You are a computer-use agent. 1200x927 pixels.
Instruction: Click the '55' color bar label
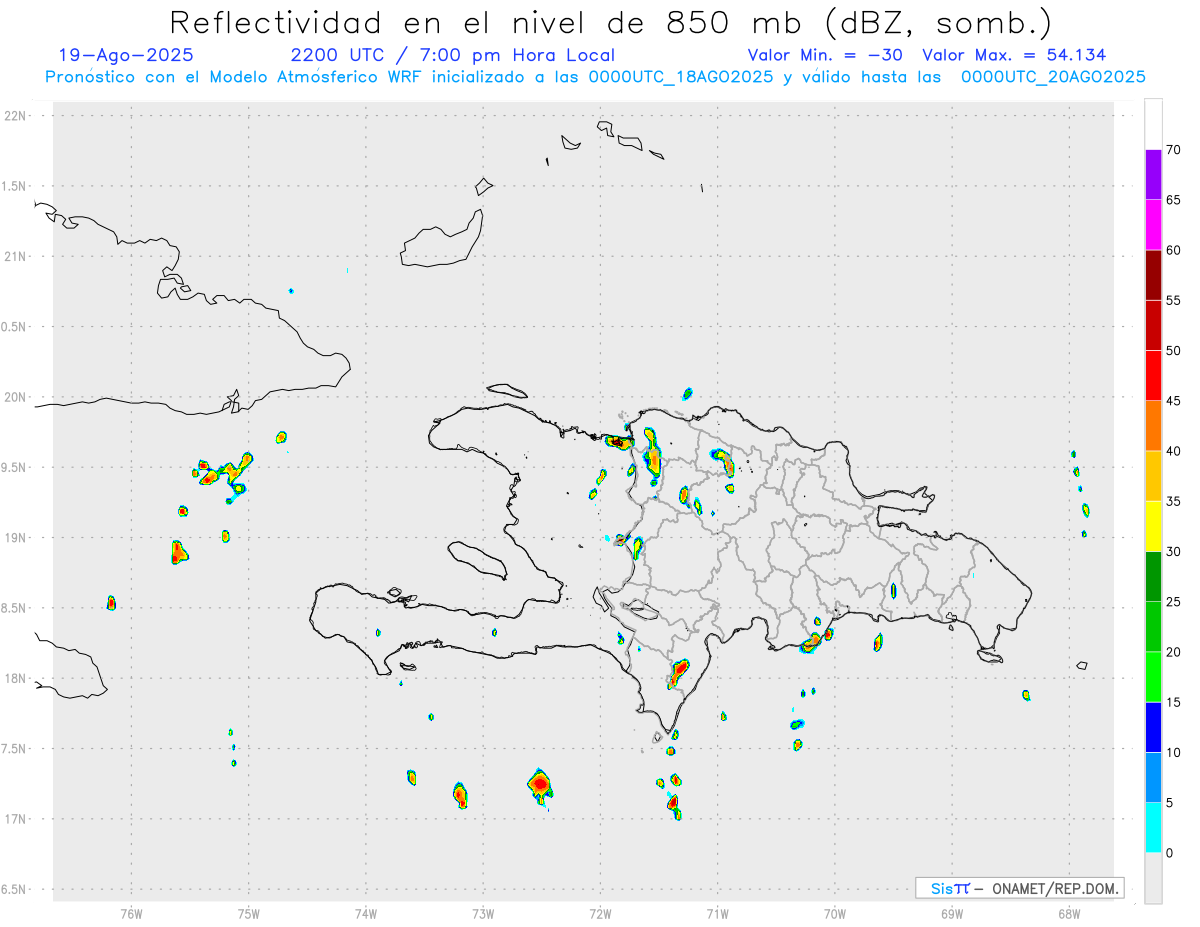click(1174, 300)
